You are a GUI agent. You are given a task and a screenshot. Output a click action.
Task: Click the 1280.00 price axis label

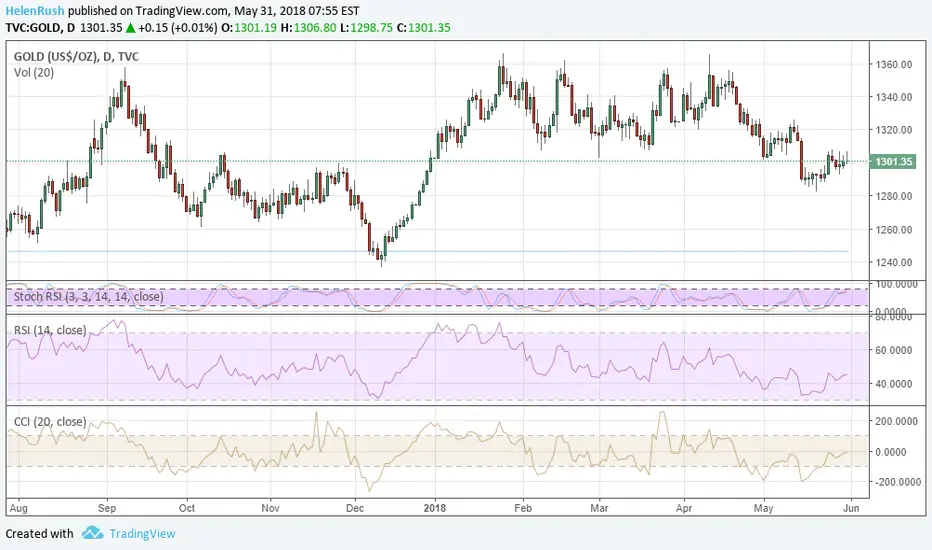pos(894,196)
